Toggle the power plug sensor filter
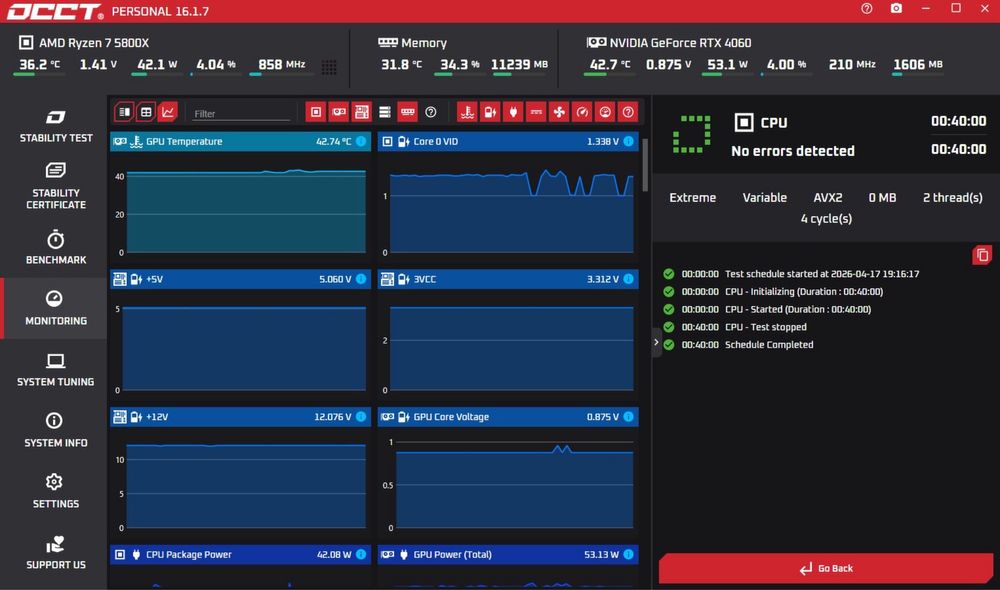Viewport: 1000px width, 590px height. pyautogui.click(x=513, y=112)
